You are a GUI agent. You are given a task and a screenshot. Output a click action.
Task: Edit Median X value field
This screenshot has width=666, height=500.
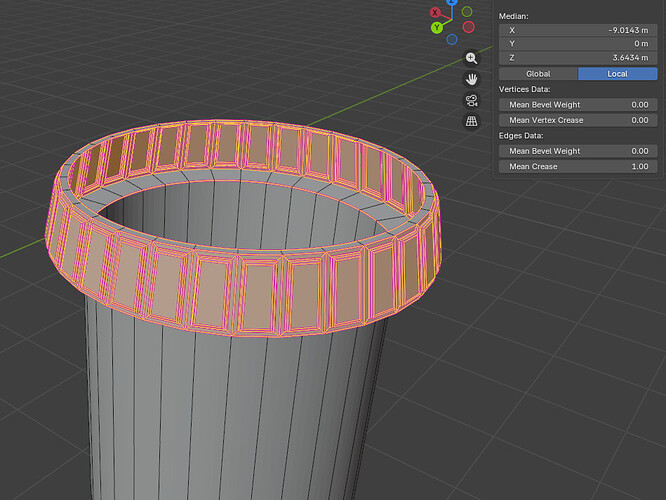(578, 30)
